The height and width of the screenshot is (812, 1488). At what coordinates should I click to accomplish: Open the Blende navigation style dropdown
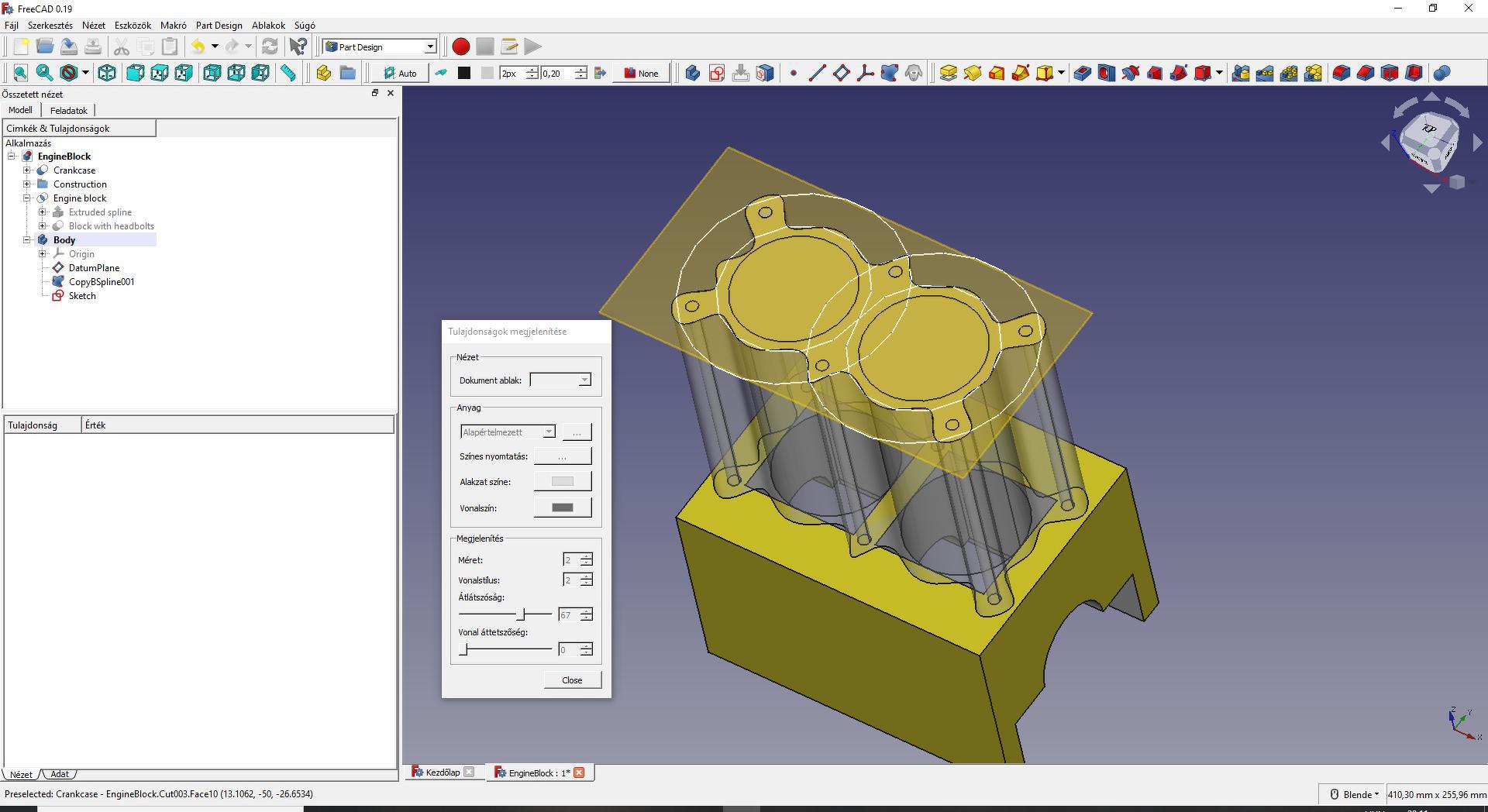[x=1355, y=794]
